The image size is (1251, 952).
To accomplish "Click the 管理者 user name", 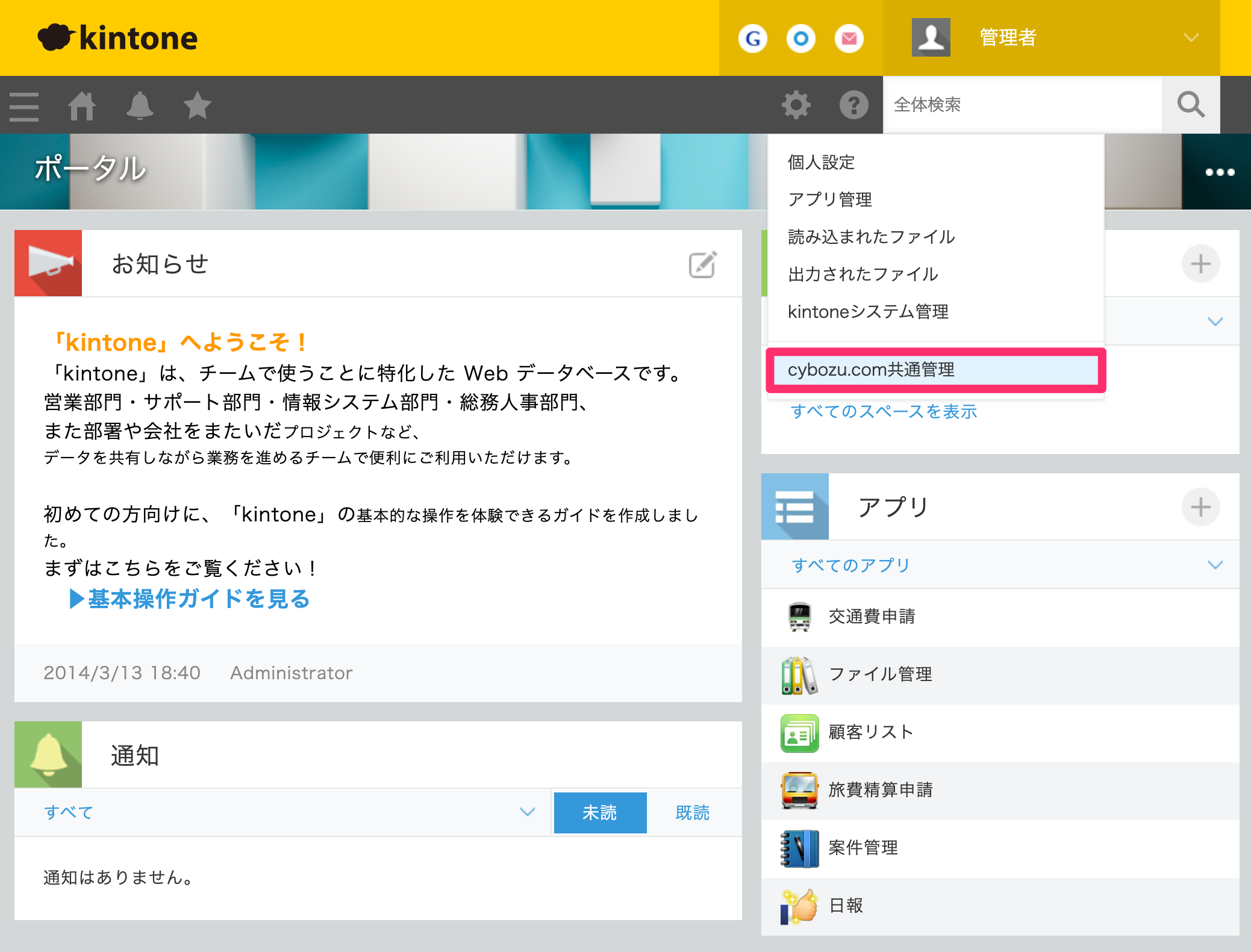I will 1008,37.
